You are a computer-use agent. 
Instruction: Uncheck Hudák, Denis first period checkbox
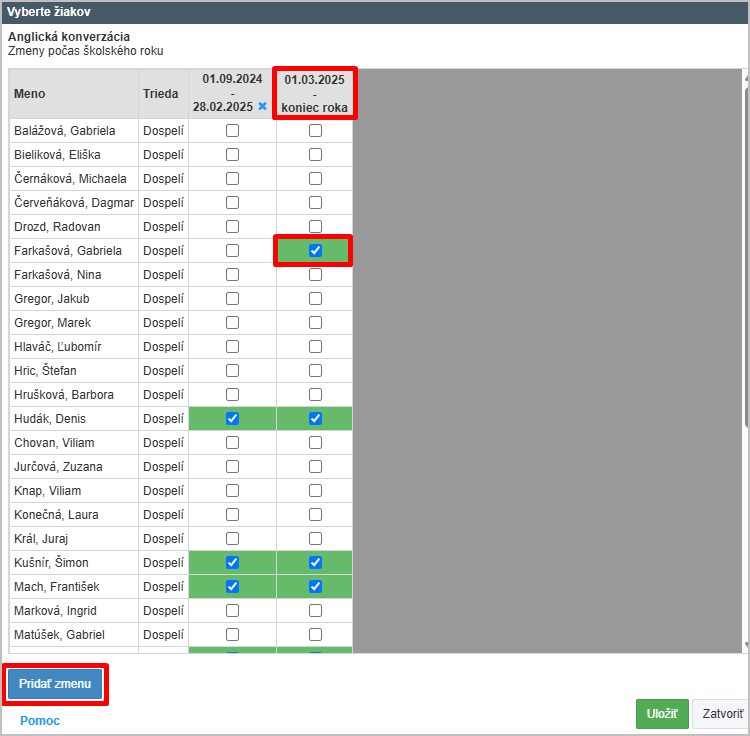tap(232, 419)
